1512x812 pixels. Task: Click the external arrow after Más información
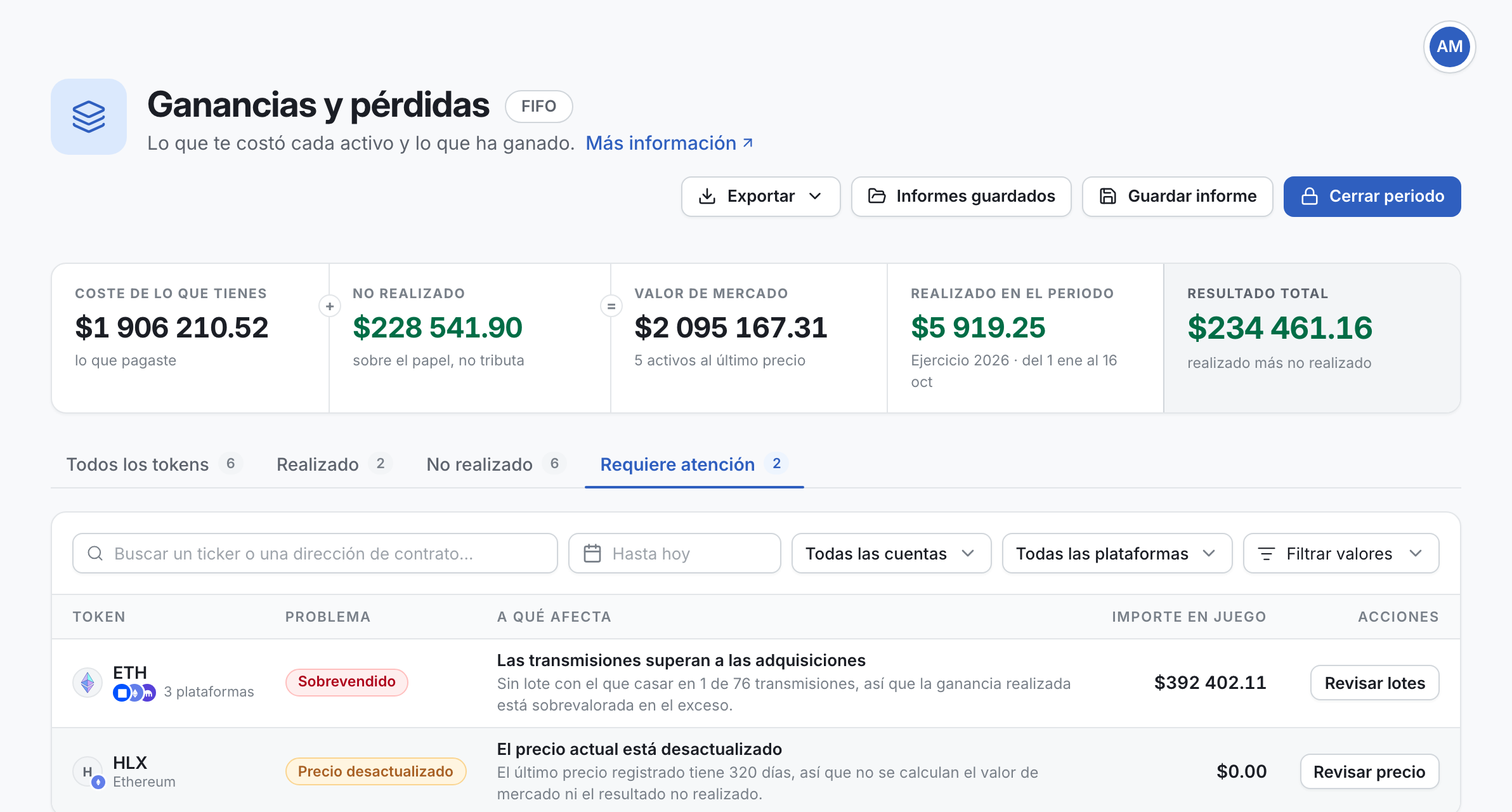tap(748, 143)
